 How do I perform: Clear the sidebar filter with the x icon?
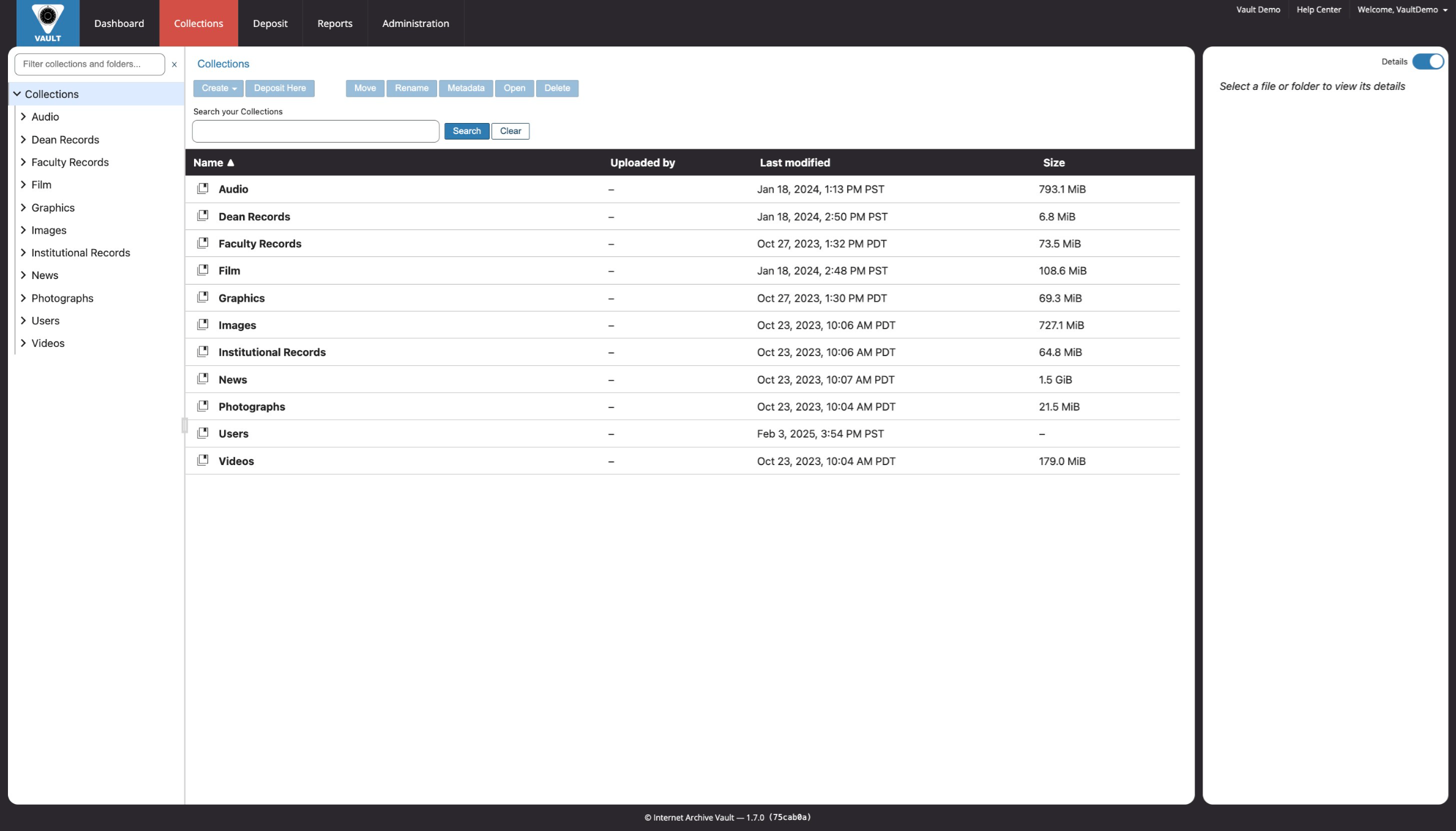(174, 64)
